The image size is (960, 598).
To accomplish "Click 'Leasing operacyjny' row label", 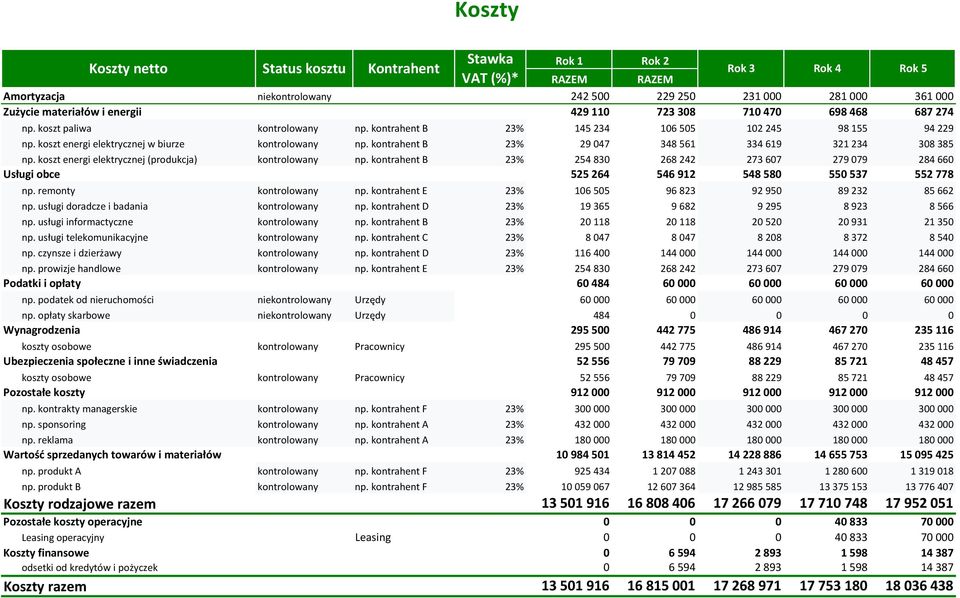I will 63,538.
